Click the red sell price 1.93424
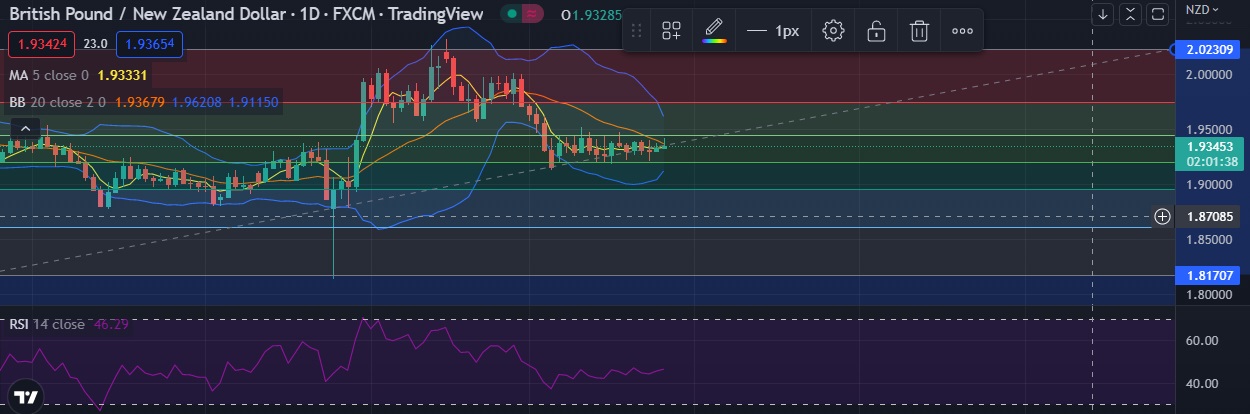 coord(42,44)
